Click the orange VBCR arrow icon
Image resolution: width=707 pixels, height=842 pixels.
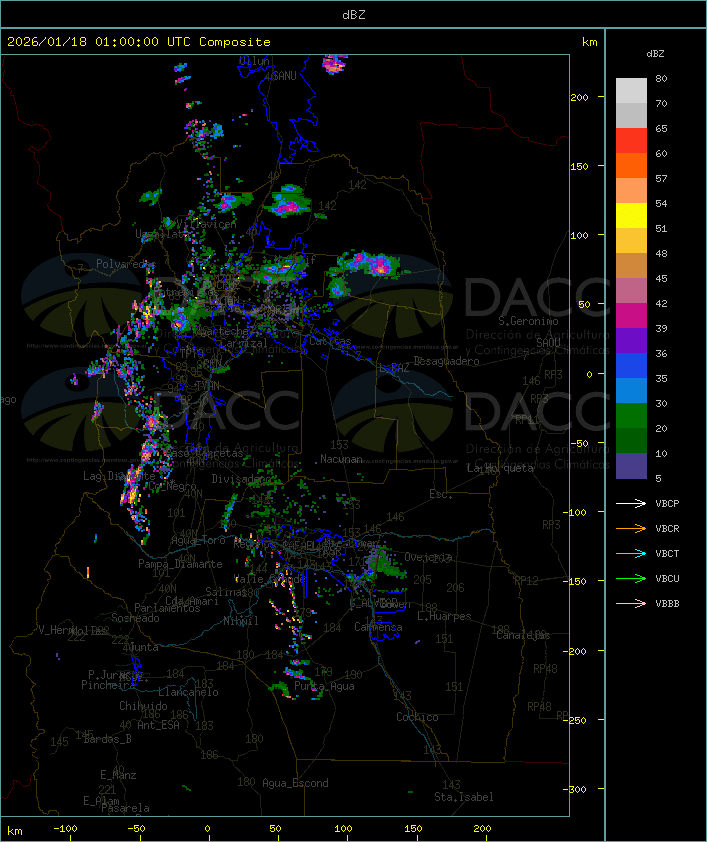[632, 529]
